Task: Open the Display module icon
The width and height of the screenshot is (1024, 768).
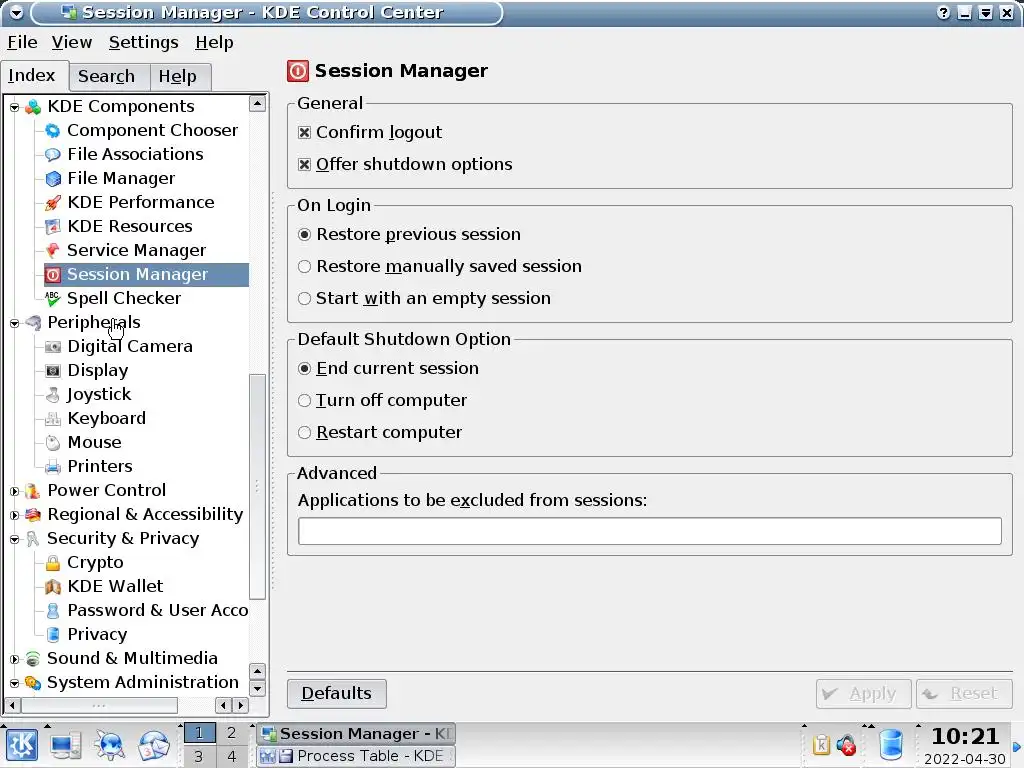Action: (x=53, y=371)
